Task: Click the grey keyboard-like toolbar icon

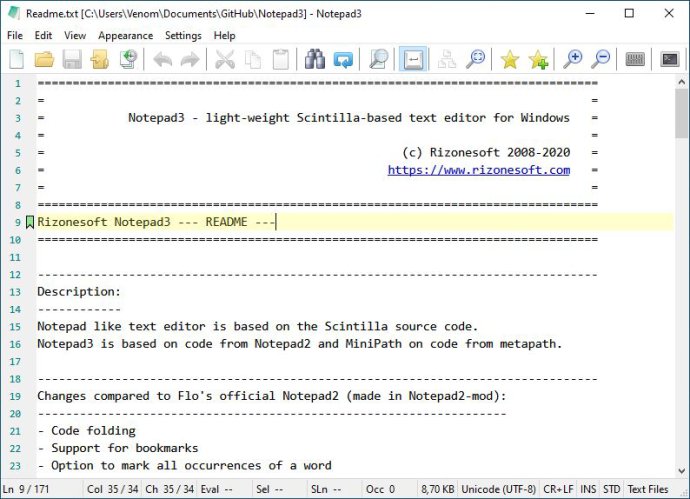Action: 635,59
